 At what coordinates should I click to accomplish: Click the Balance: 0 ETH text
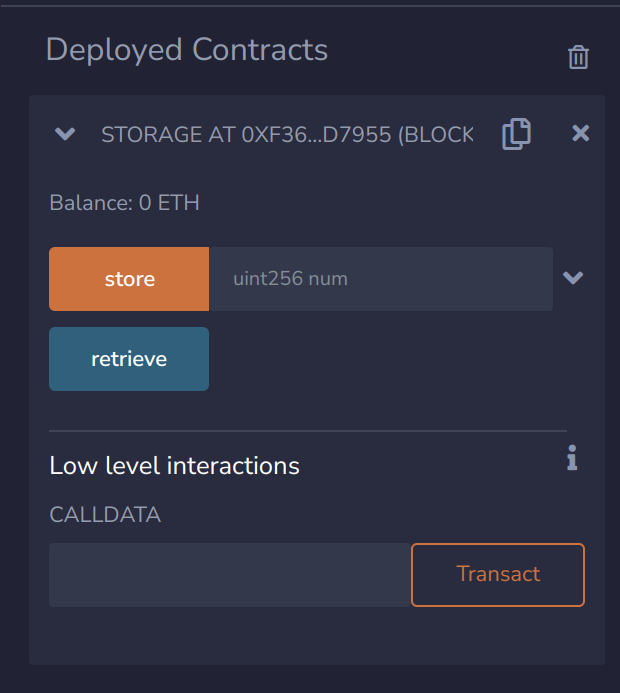coord(124,203)
